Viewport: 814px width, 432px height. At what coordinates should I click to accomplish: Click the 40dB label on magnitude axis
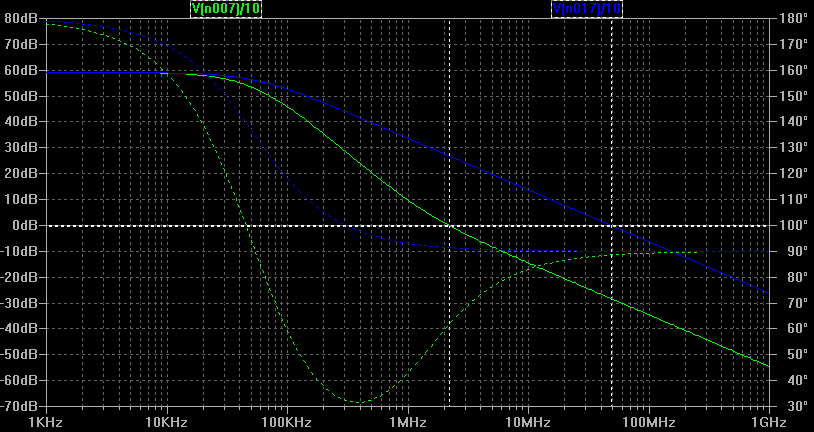pos(19,122)
